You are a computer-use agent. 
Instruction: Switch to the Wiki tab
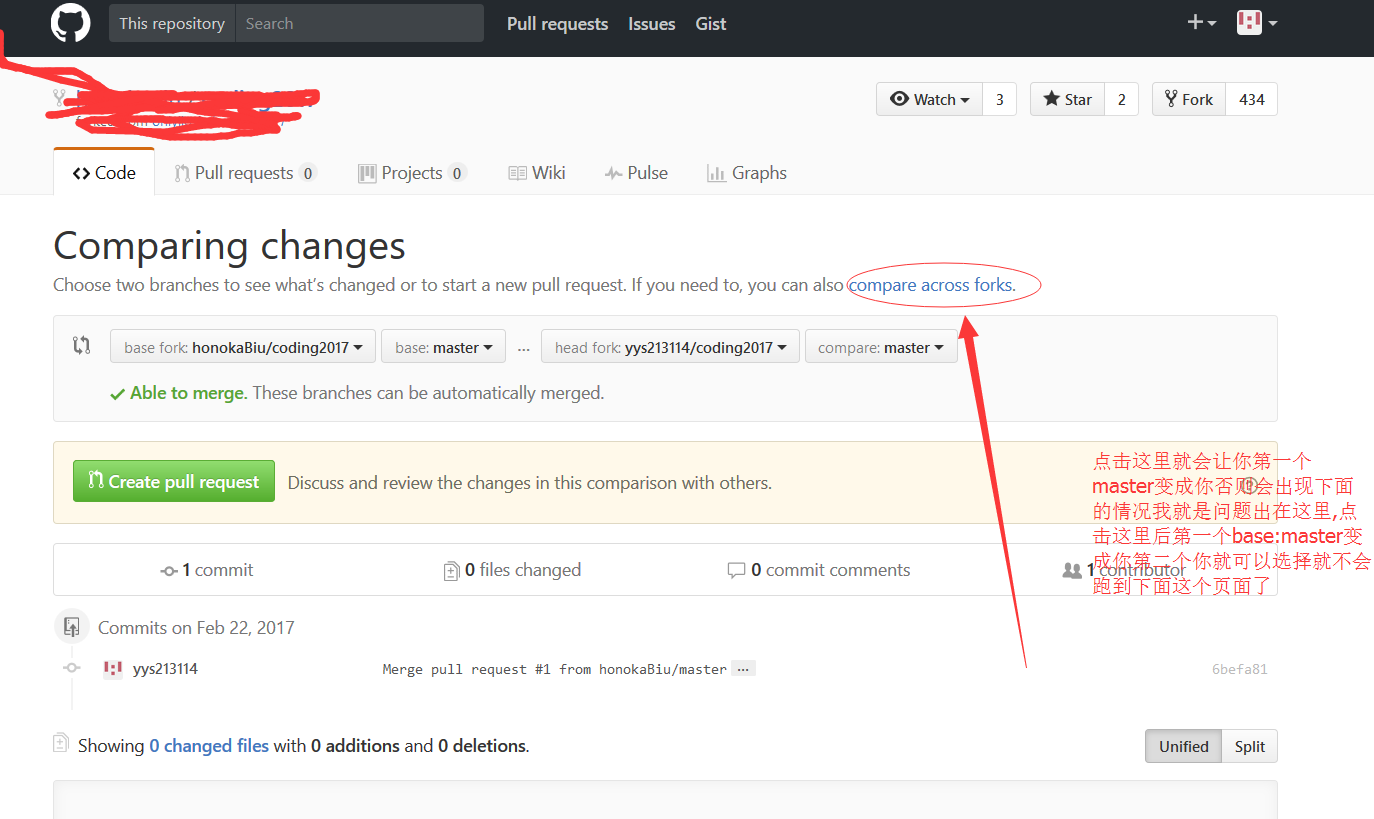[x=537, y=172]
